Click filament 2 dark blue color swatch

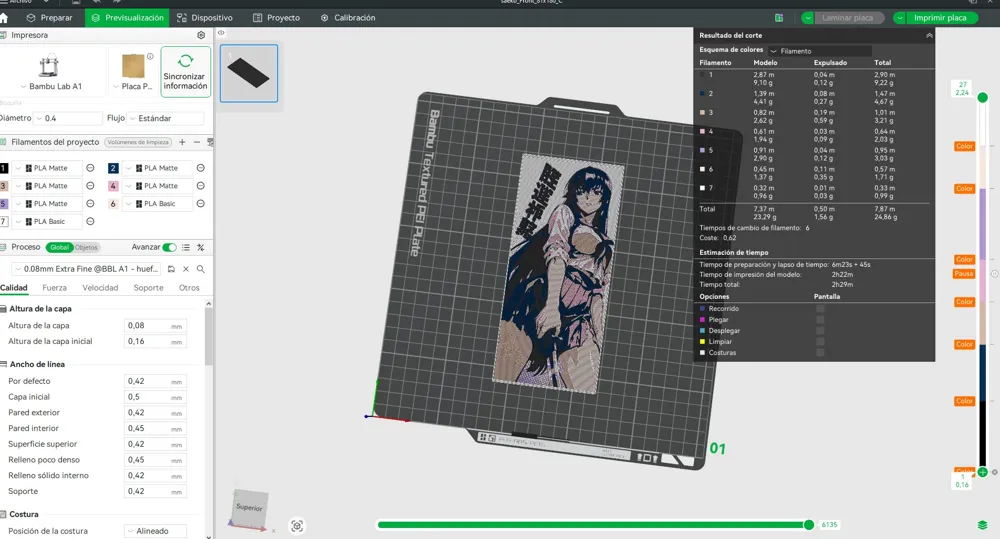113,168
